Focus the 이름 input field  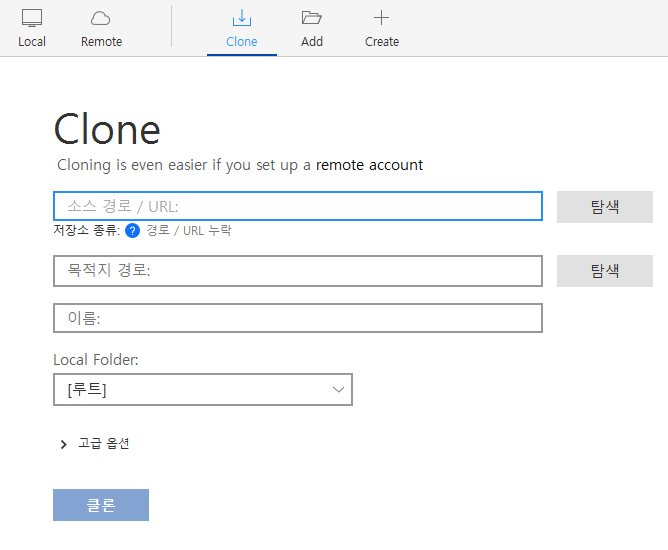pos(298,318)
